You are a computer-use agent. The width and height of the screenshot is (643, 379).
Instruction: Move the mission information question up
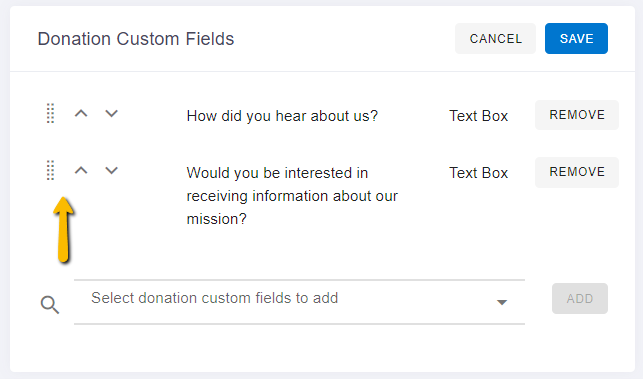[x=81, y=171]
